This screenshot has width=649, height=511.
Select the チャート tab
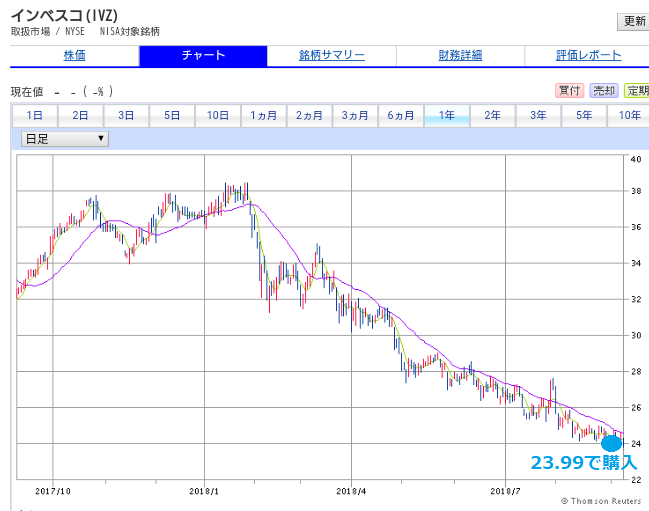pyautogui.click(x=203, y=56)
